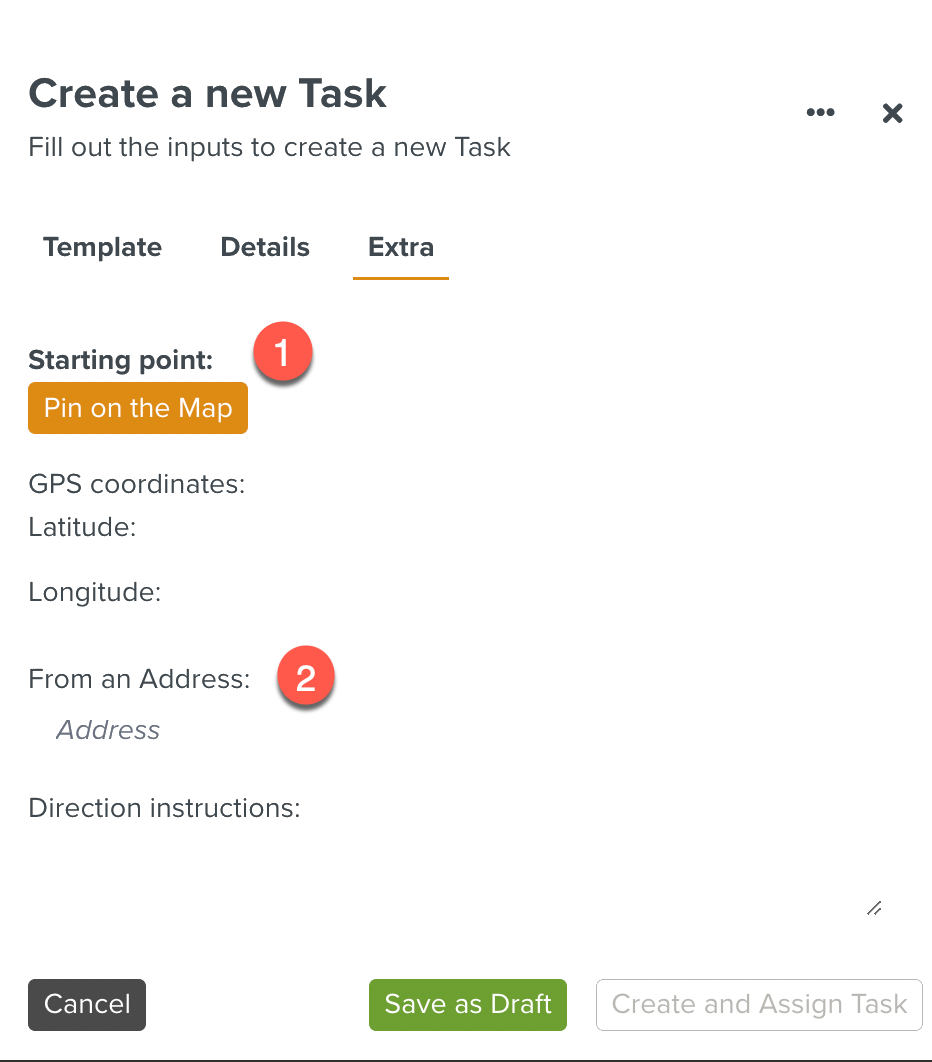932x1062 pixels.
Task: Click the GPS coordinates label
Action: (137, 485)
